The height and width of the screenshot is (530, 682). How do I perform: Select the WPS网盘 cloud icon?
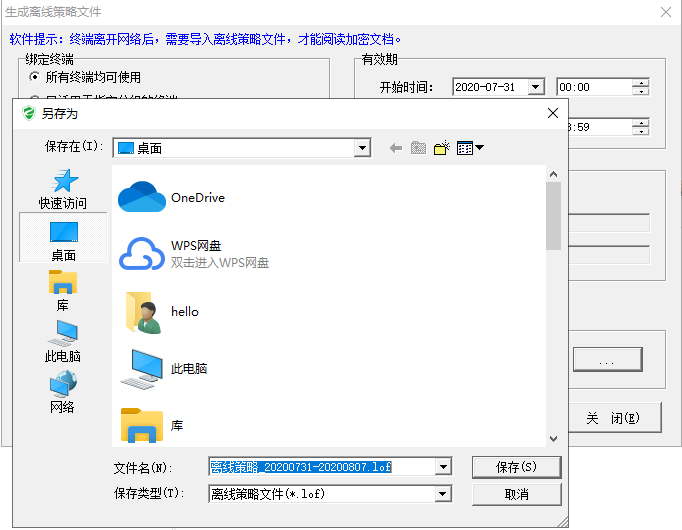(x=142, y=254)
